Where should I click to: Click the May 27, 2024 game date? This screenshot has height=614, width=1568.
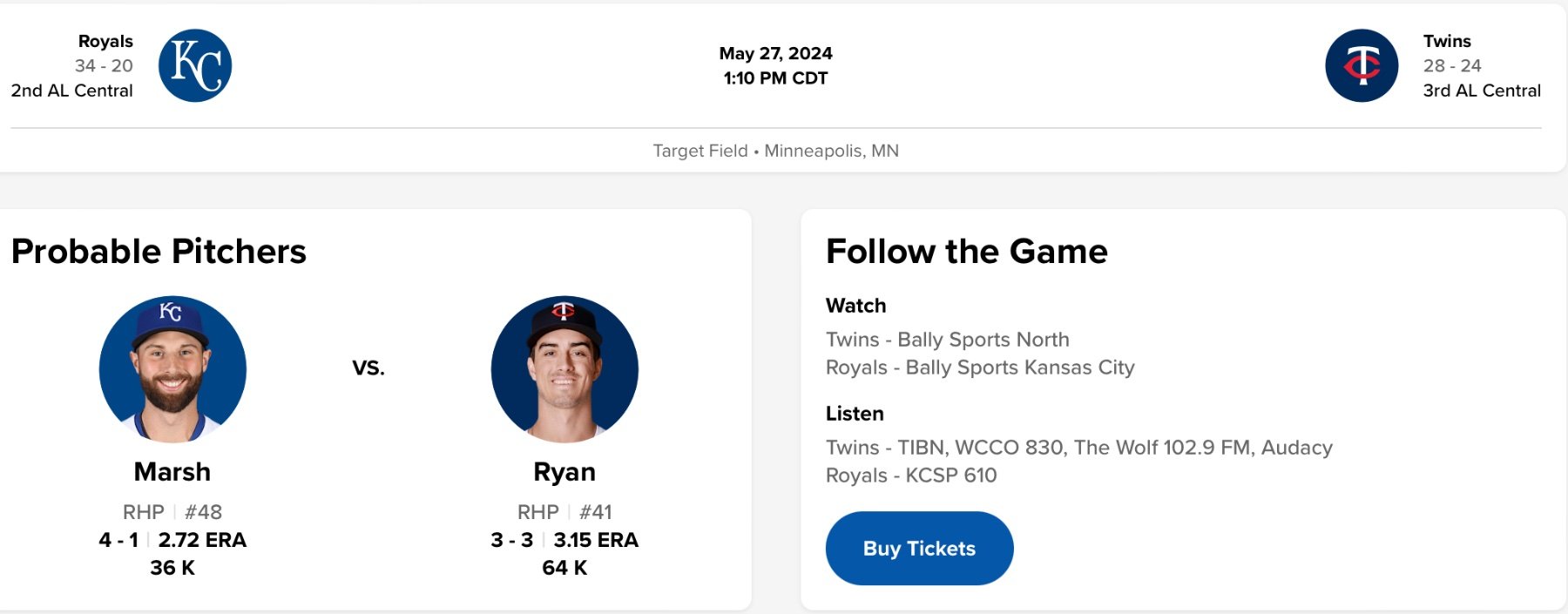click(x=775, y=53)
